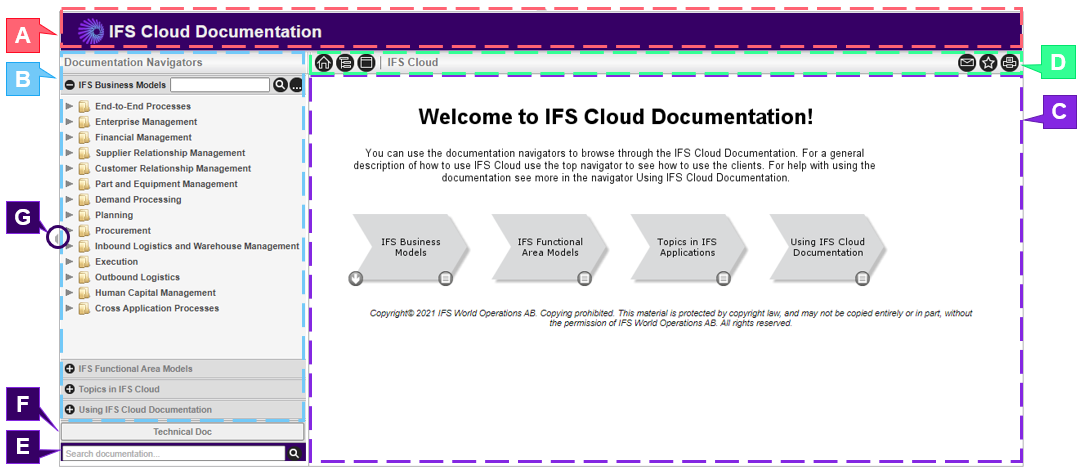Viewport: 1082px width, 473px height.
Task: Click the magnifier next to IFS Business Models
Action: (x=281, y=85)
